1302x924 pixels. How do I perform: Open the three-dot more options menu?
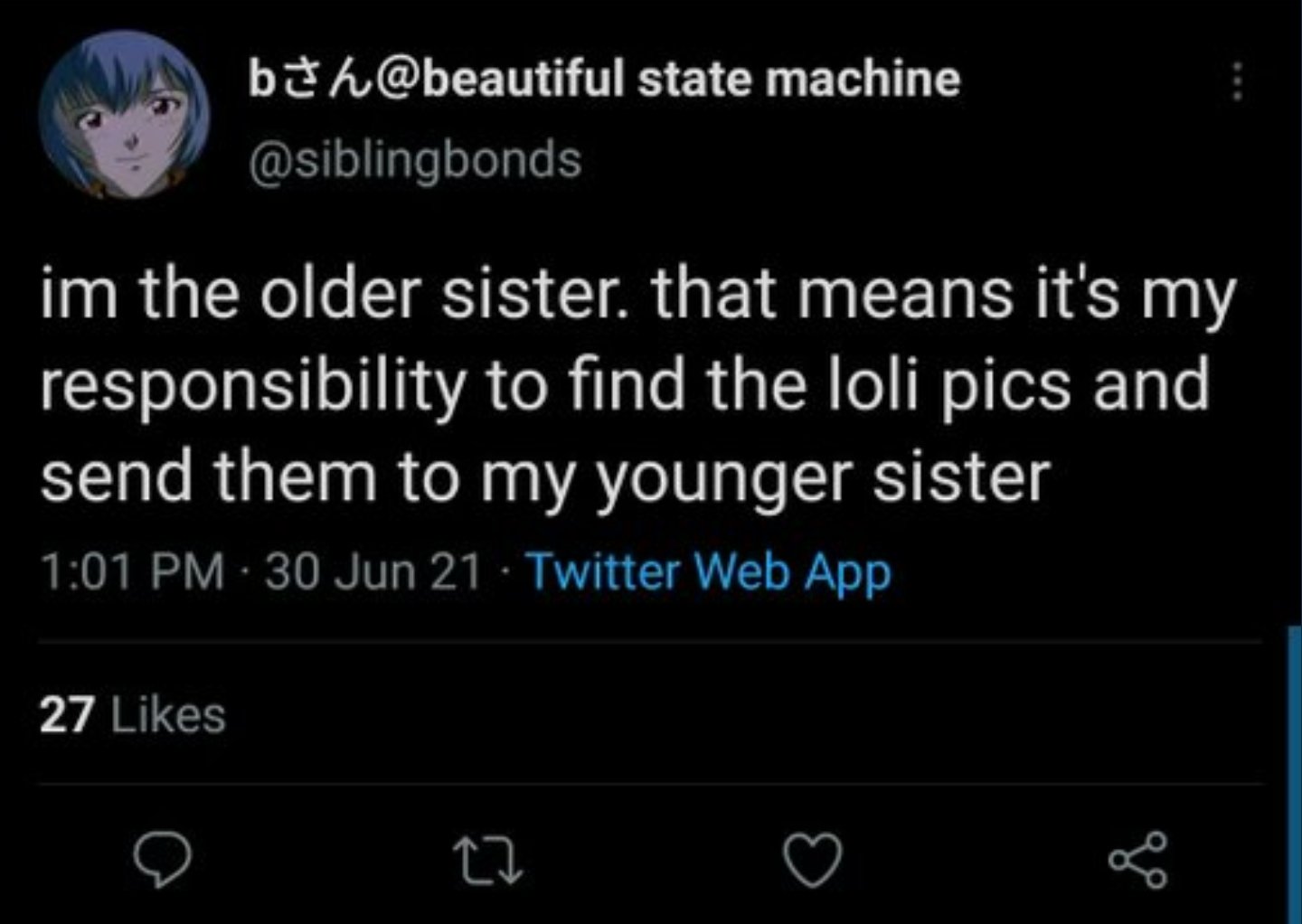pos(1236,82)
